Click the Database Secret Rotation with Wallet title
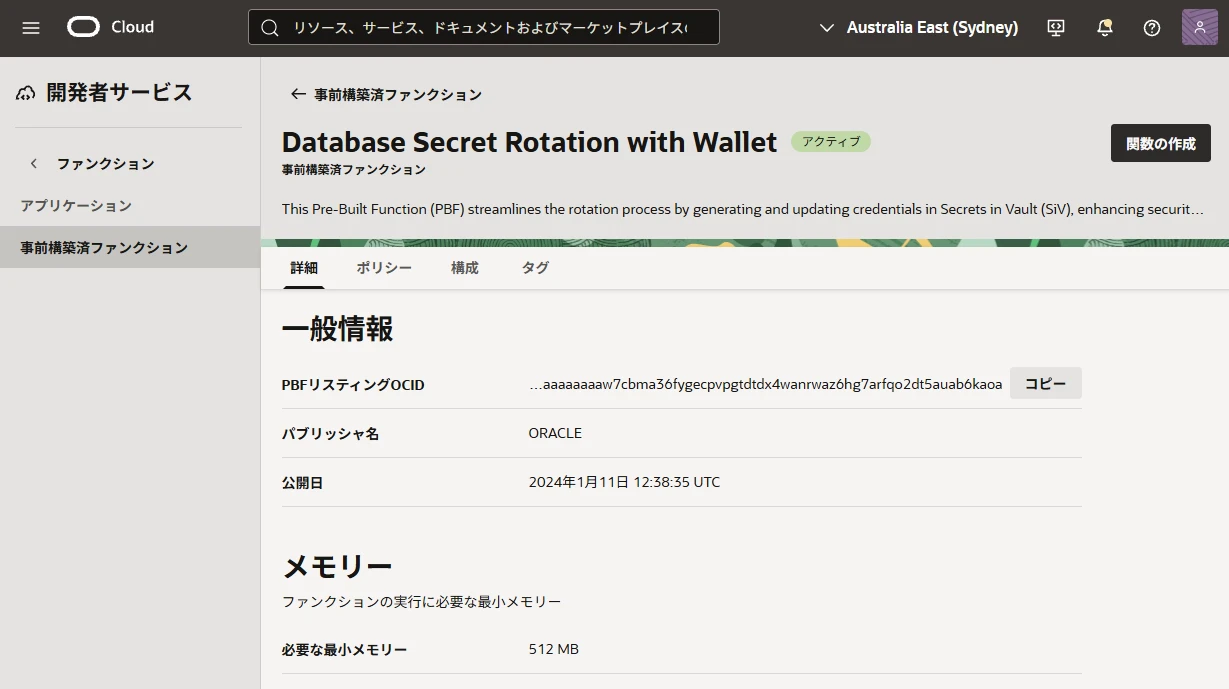This screenshot has width=1229, height=689. point(529,142)
